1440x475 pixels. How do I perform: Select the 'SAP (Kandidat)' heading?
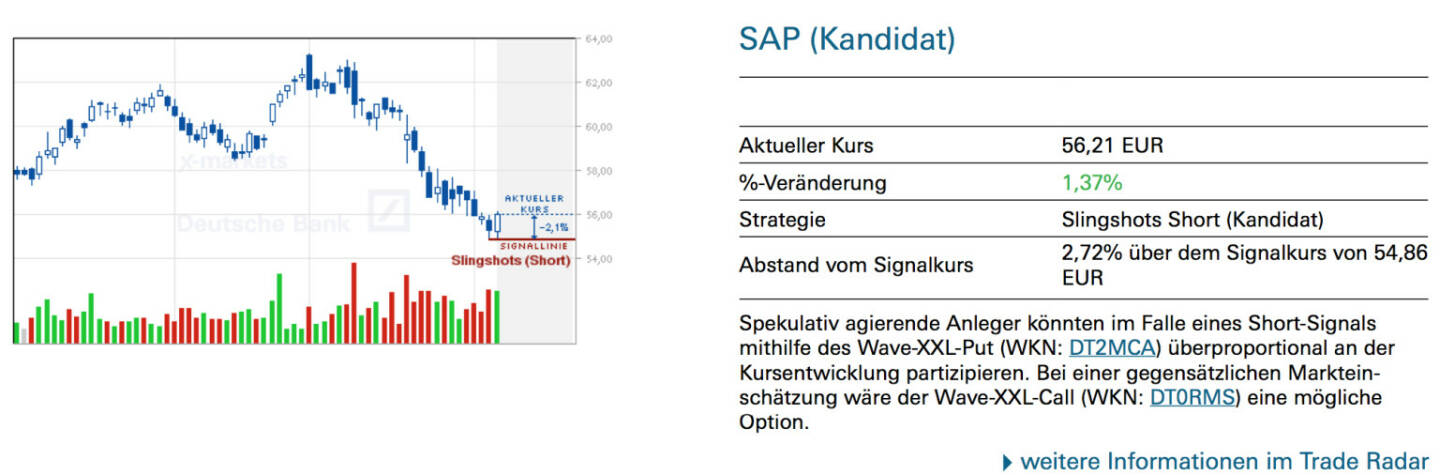click(847, 40)
